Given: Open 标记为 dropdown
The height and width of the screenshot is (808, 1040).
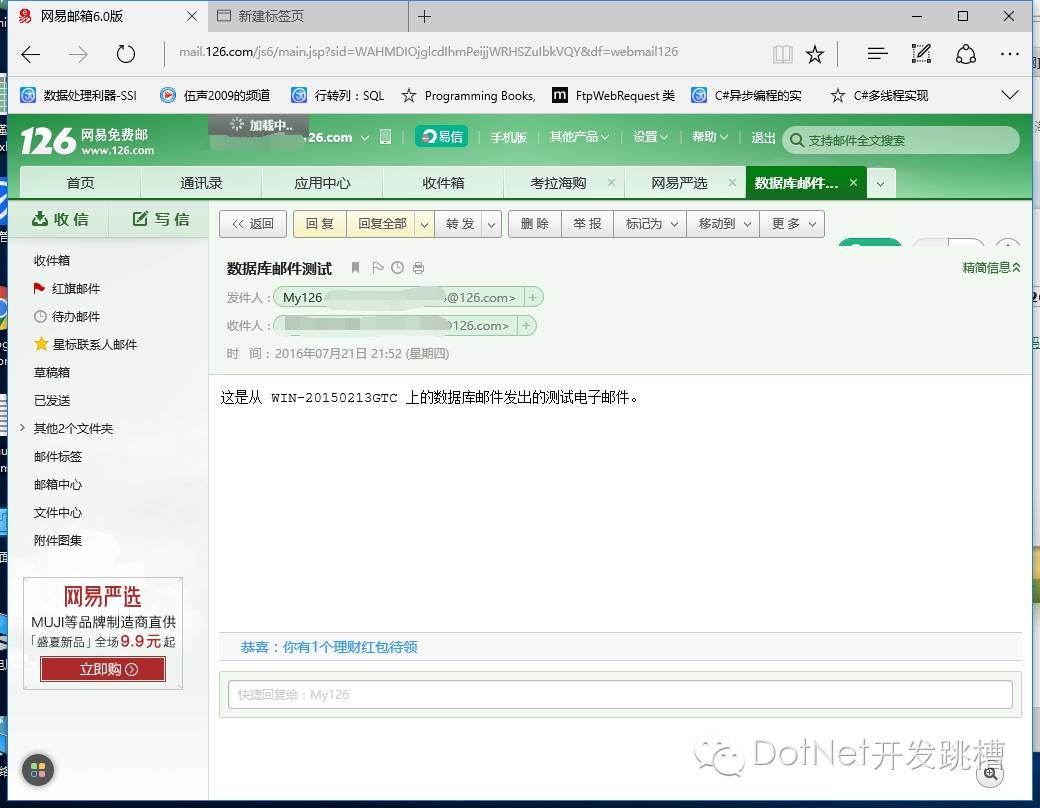Looking at the screenshot, I should tap(651, 224).
